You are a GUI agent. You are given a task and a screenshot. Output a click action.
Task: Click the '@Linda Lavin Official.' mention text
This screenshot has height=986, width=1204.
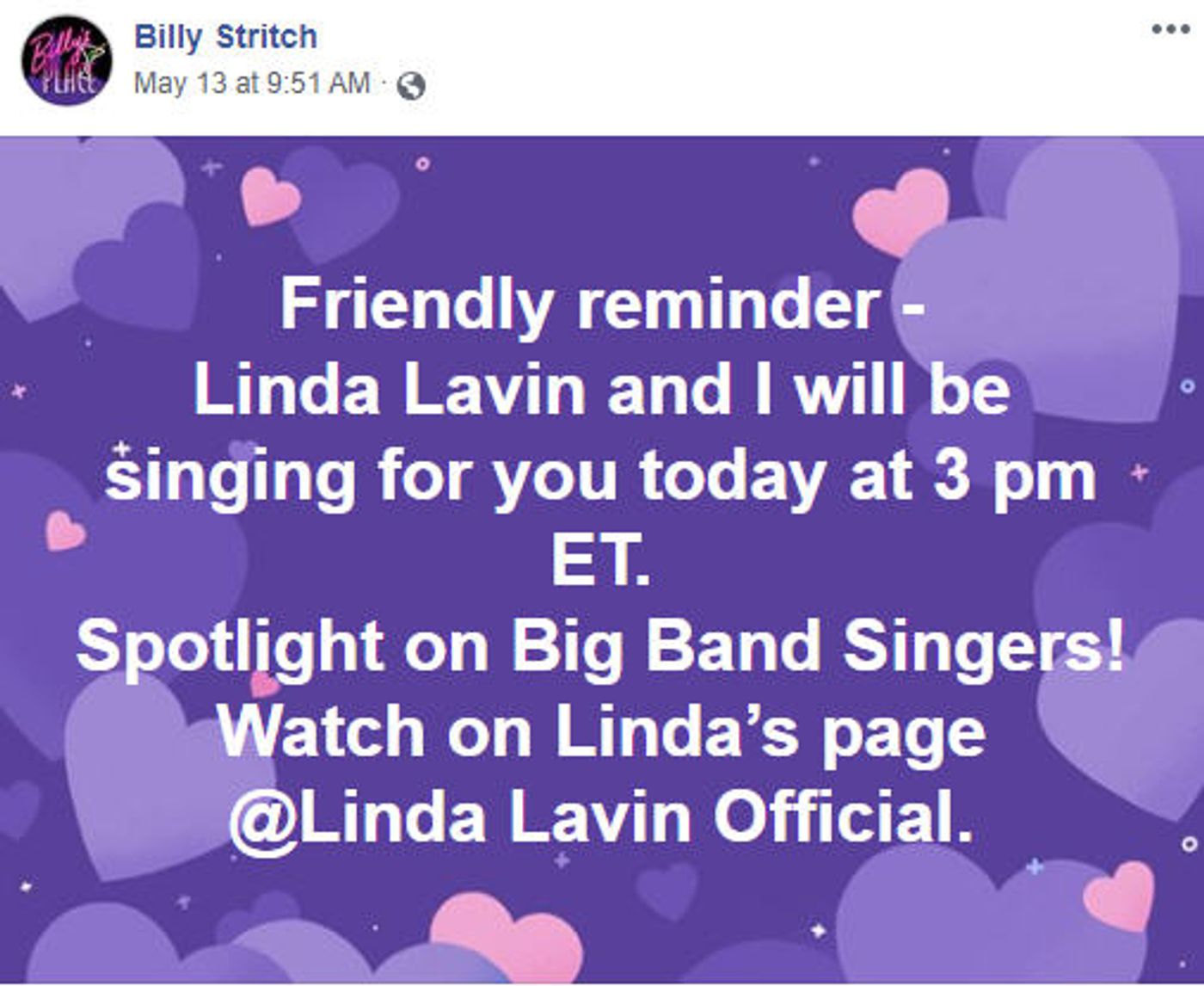(601, 817)
